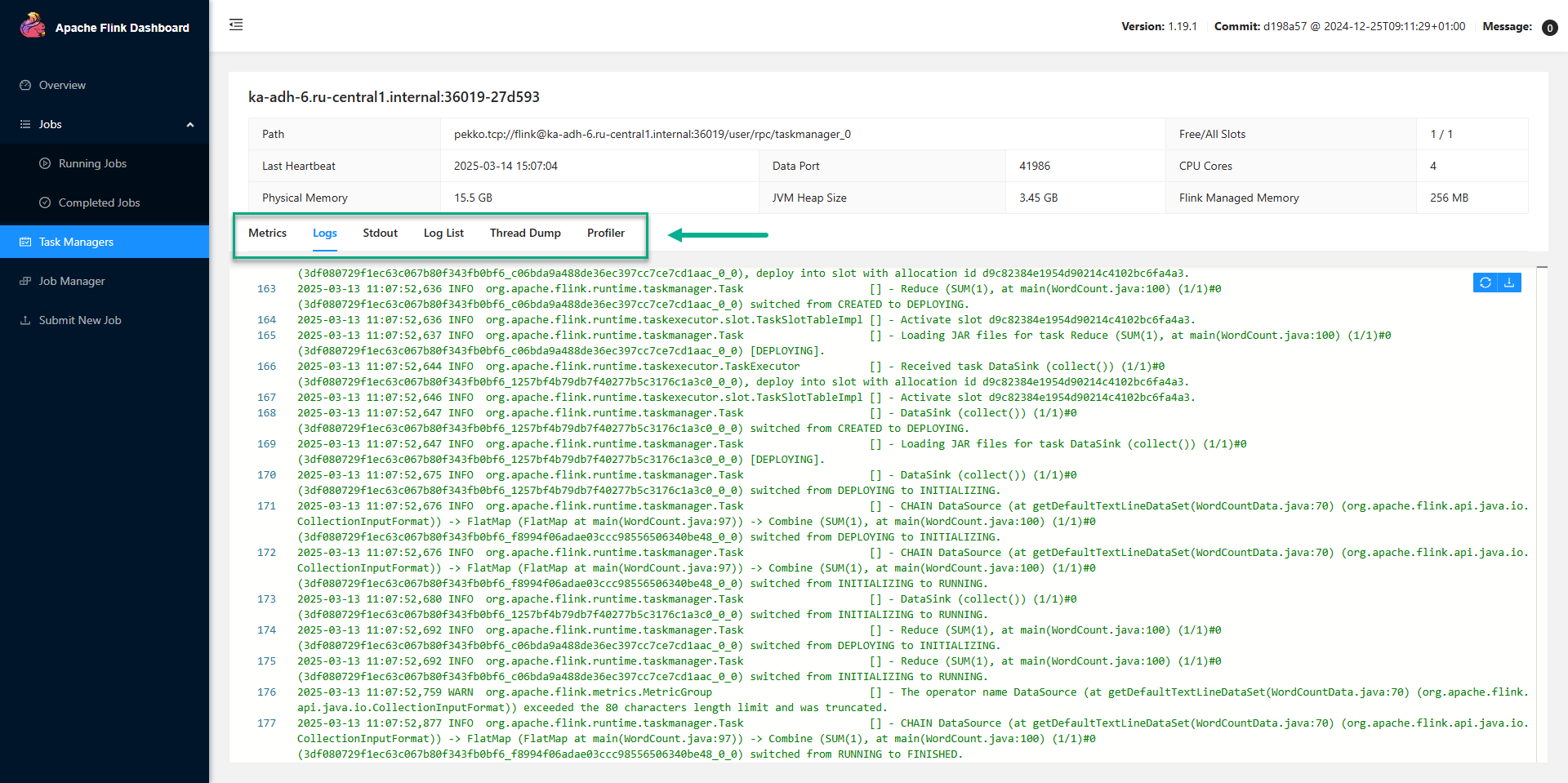This screenshot has height=783, width=1568.
Task: Click log line number 173
Action: click(266, 599)
